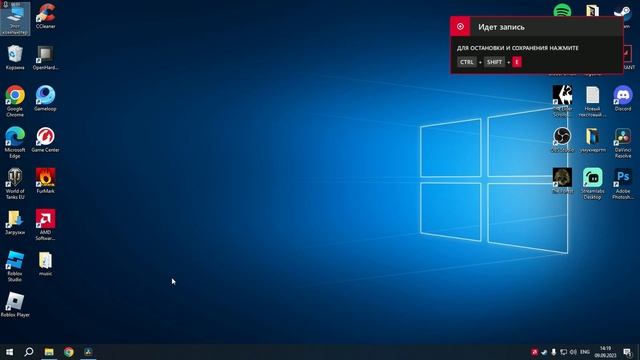The height and width of the screenshot is (360, 640).
Task: Select the FurMark desktop shortcut
Action: pos(45,181)
